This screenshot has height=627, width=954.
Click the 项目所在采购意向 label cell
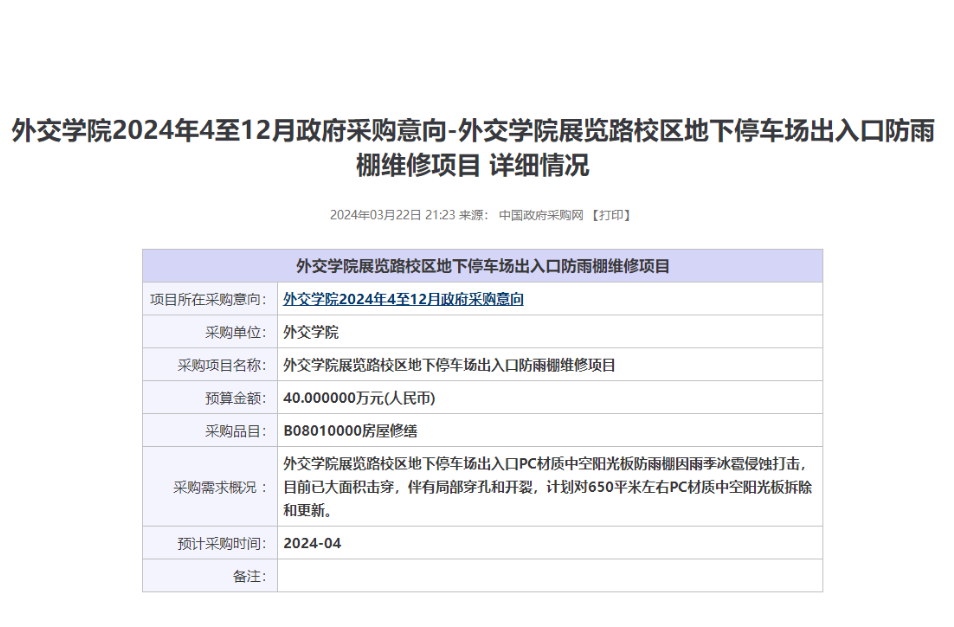point(208,299)
